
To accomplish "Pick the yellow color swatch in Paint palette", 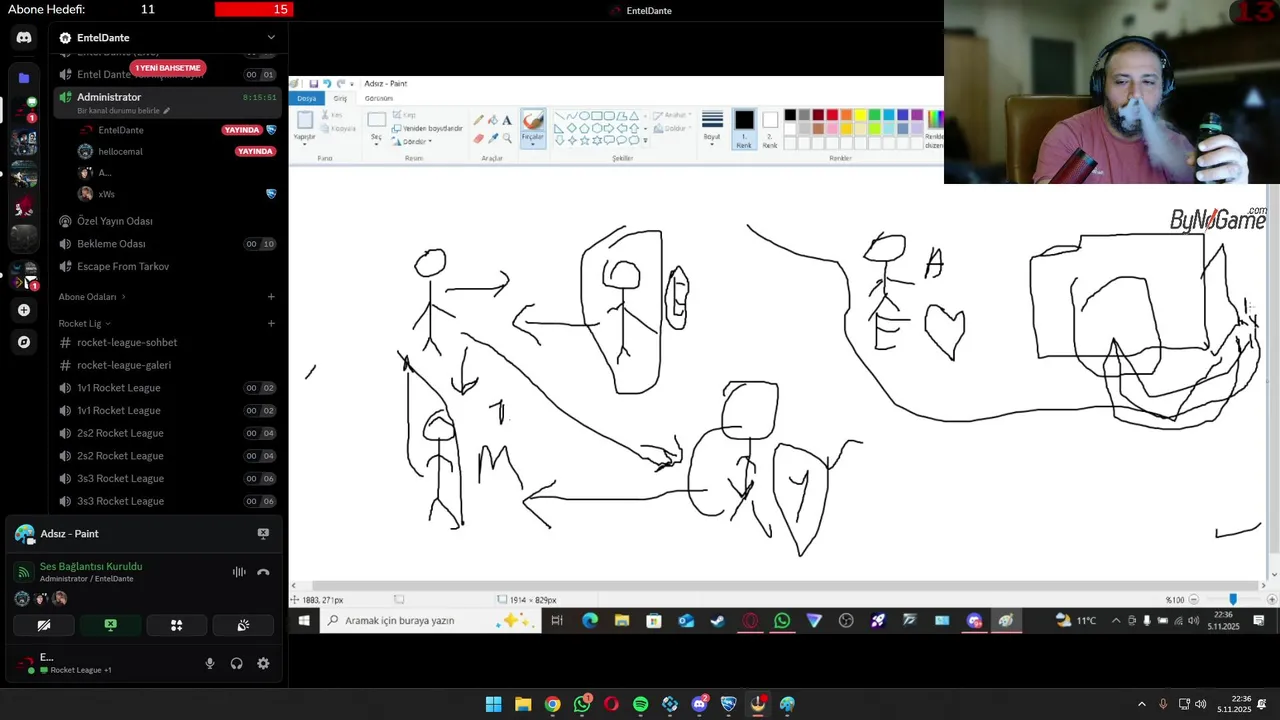I will coord(860,115).
